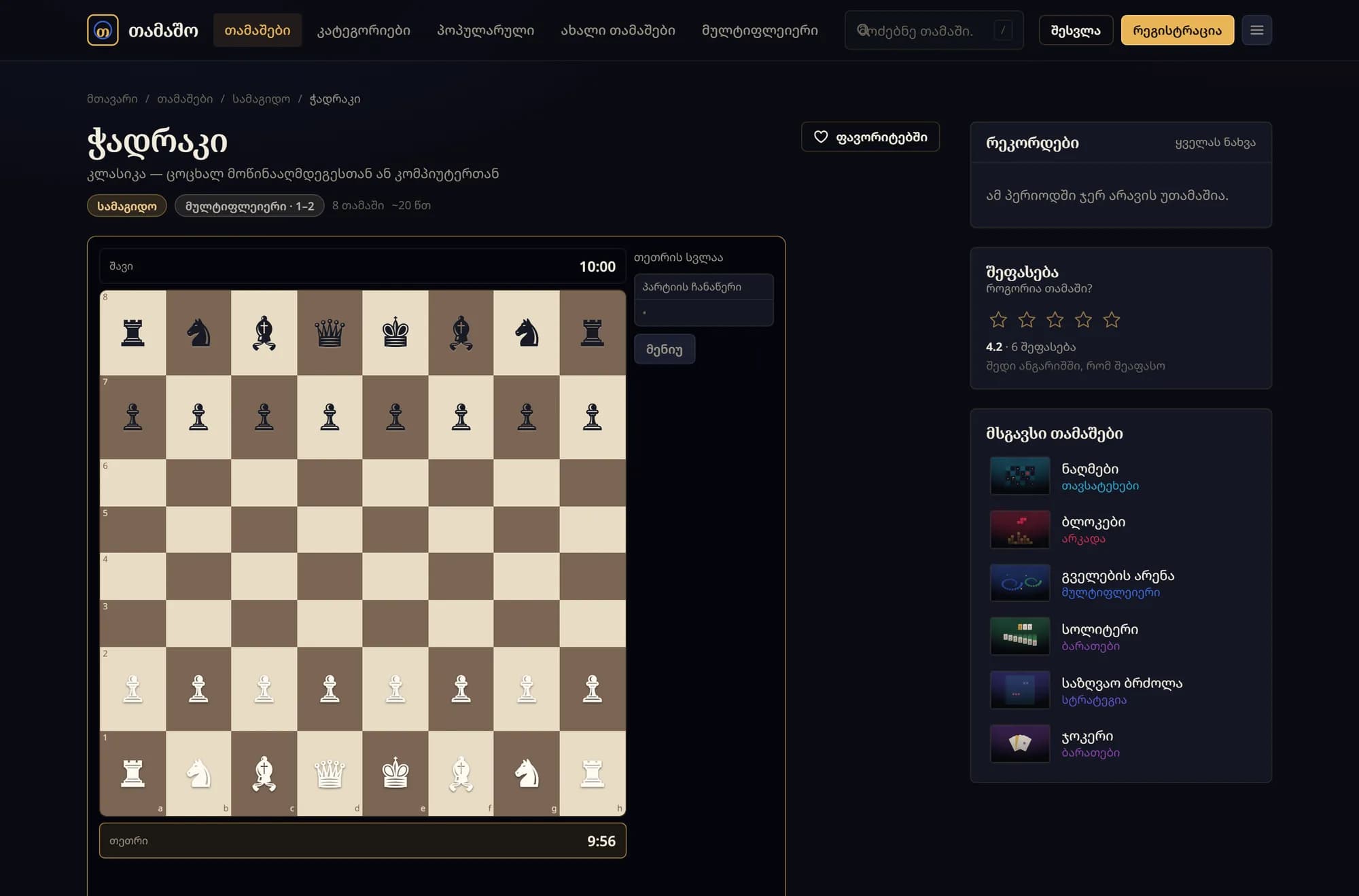Rate the game three stars
The image size is (1359, 896).
point(1055,319)
